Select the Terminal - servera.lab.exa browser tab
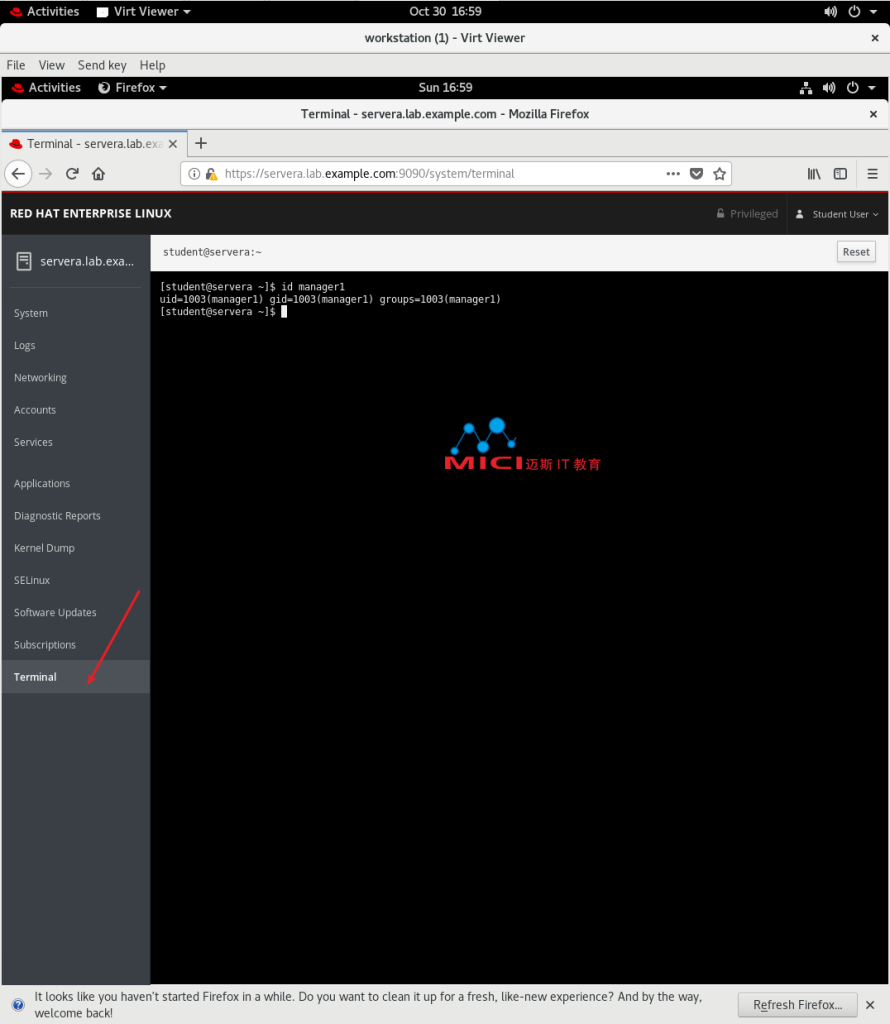This screenshot has width=890, height=1024. pos(95,144)
